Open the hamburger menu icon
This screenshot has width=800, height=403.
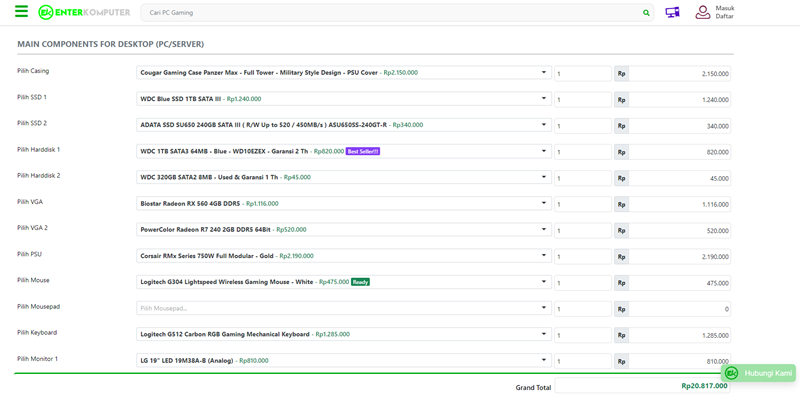[21, 12]
